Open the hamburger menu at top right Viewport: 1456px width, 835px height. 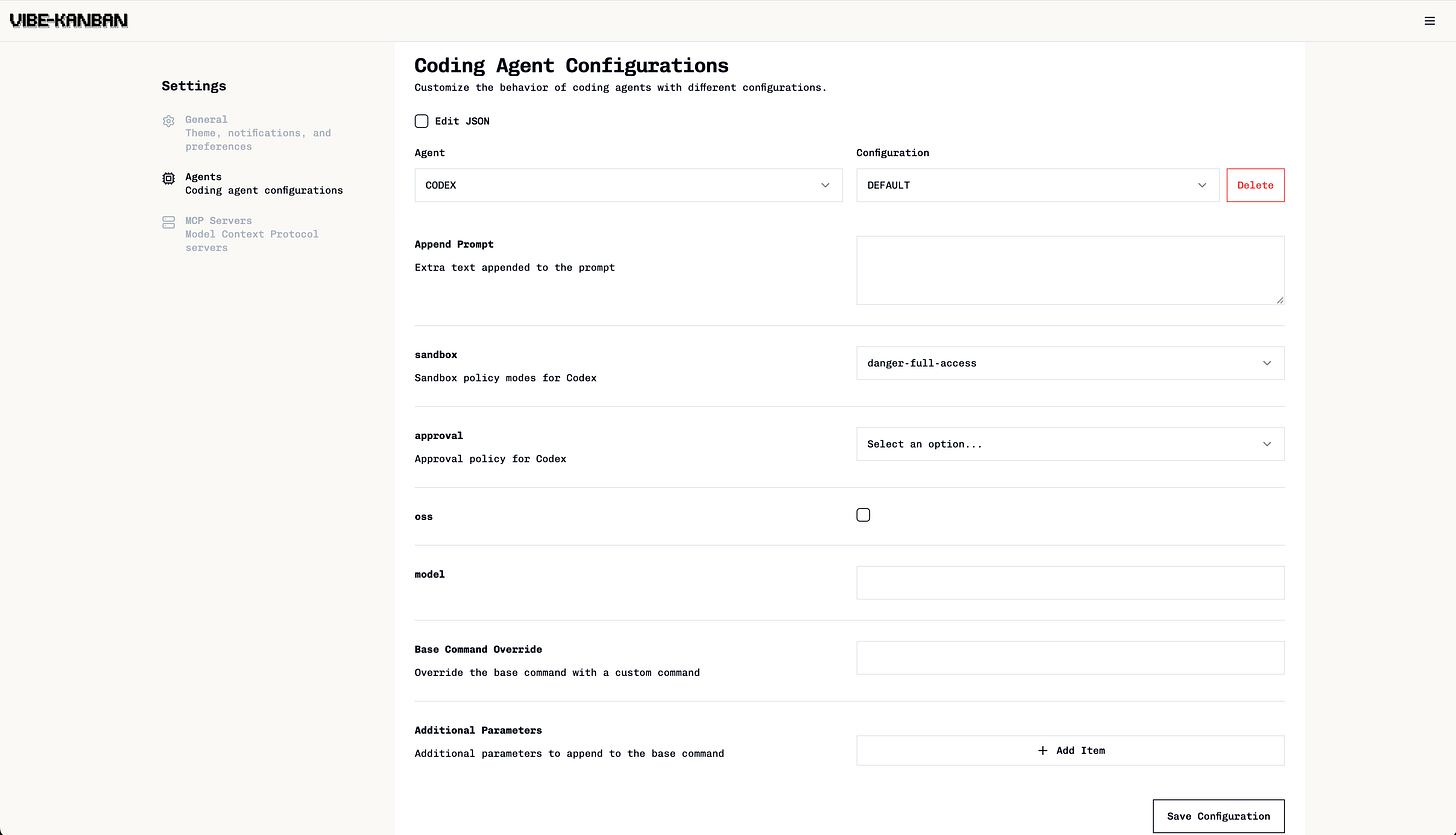tap(1430, 20)
